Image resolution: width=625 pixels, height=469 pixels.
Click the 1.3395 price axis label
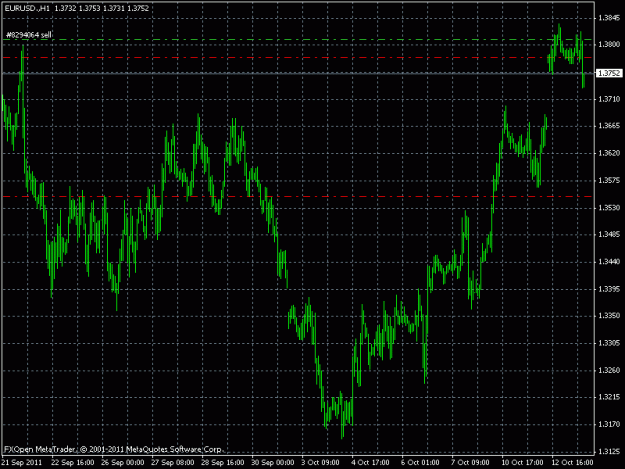pos(609,289)
